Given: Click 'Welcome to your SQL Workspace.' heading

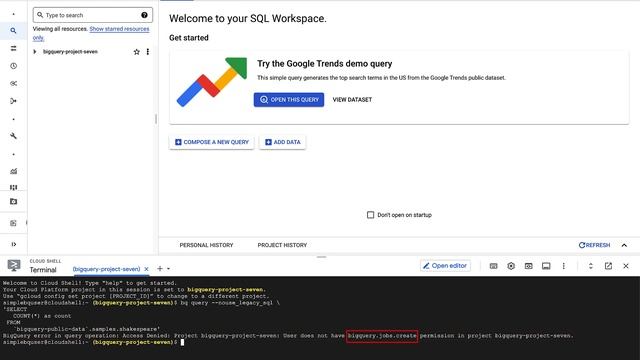Looking at the screenshot, I should pyautogui.click(x=248, y=19).
